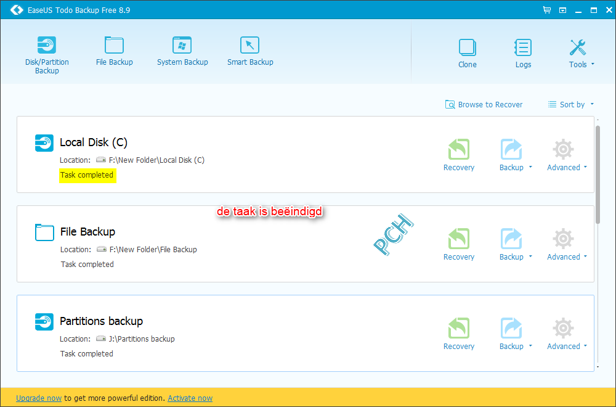Click the EaseUS logo in title bar
The width and height of the screenshot is (616, 408).
click(16, 10)
